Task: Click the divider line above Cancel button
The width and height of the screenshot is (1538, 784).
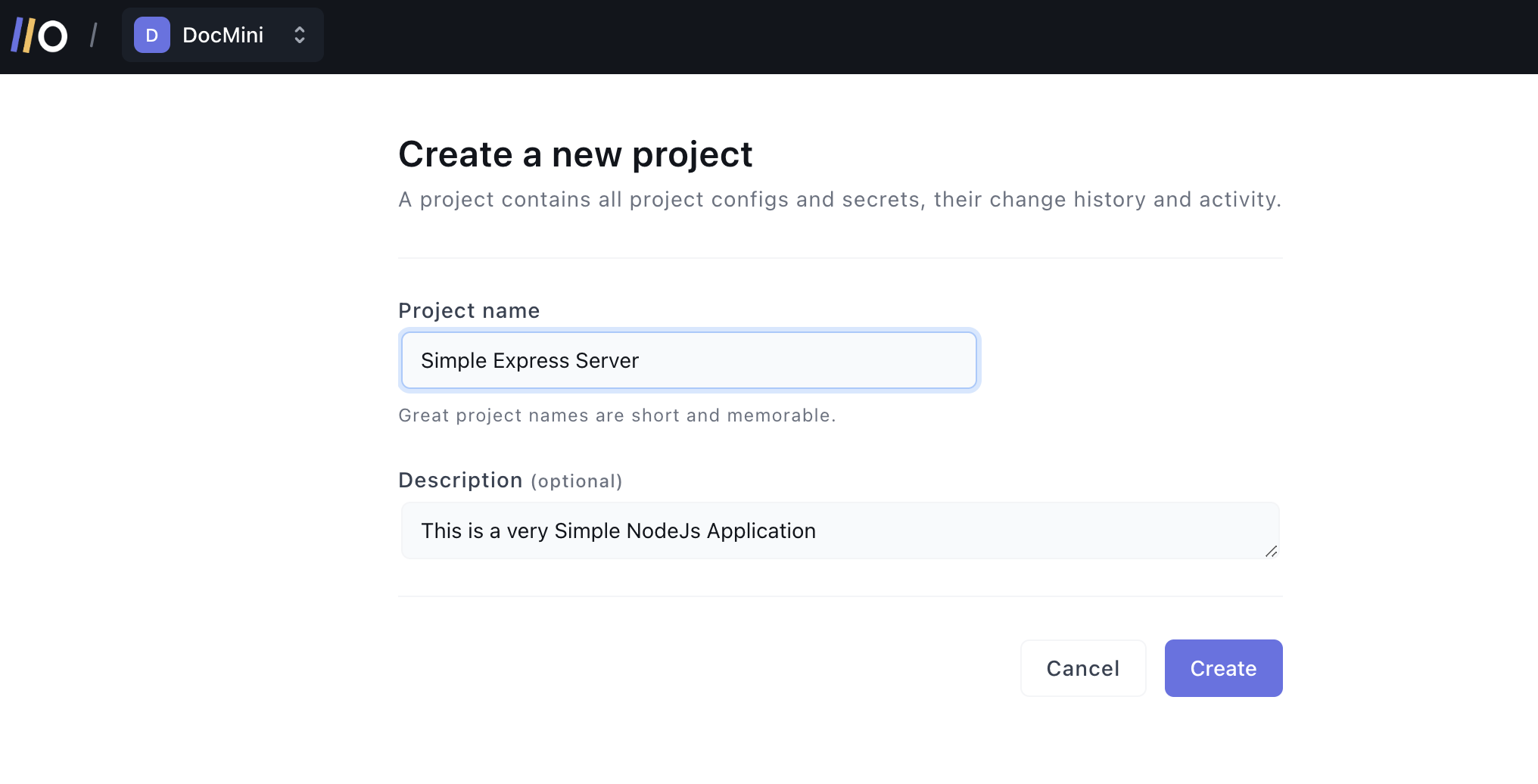Action: tap(840, 596)
